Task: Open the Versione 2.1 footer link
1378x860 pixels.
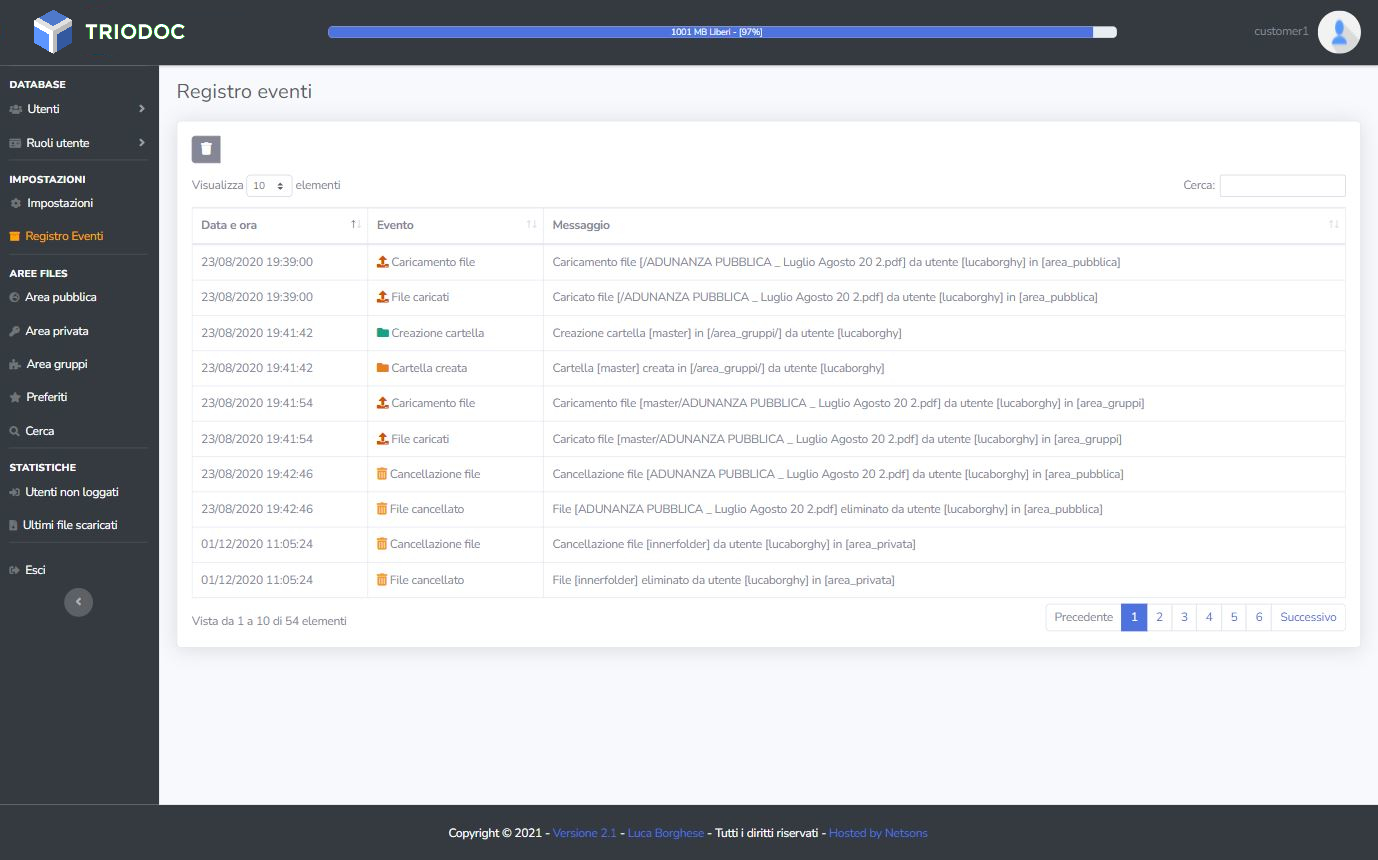Action: point(585,833)
